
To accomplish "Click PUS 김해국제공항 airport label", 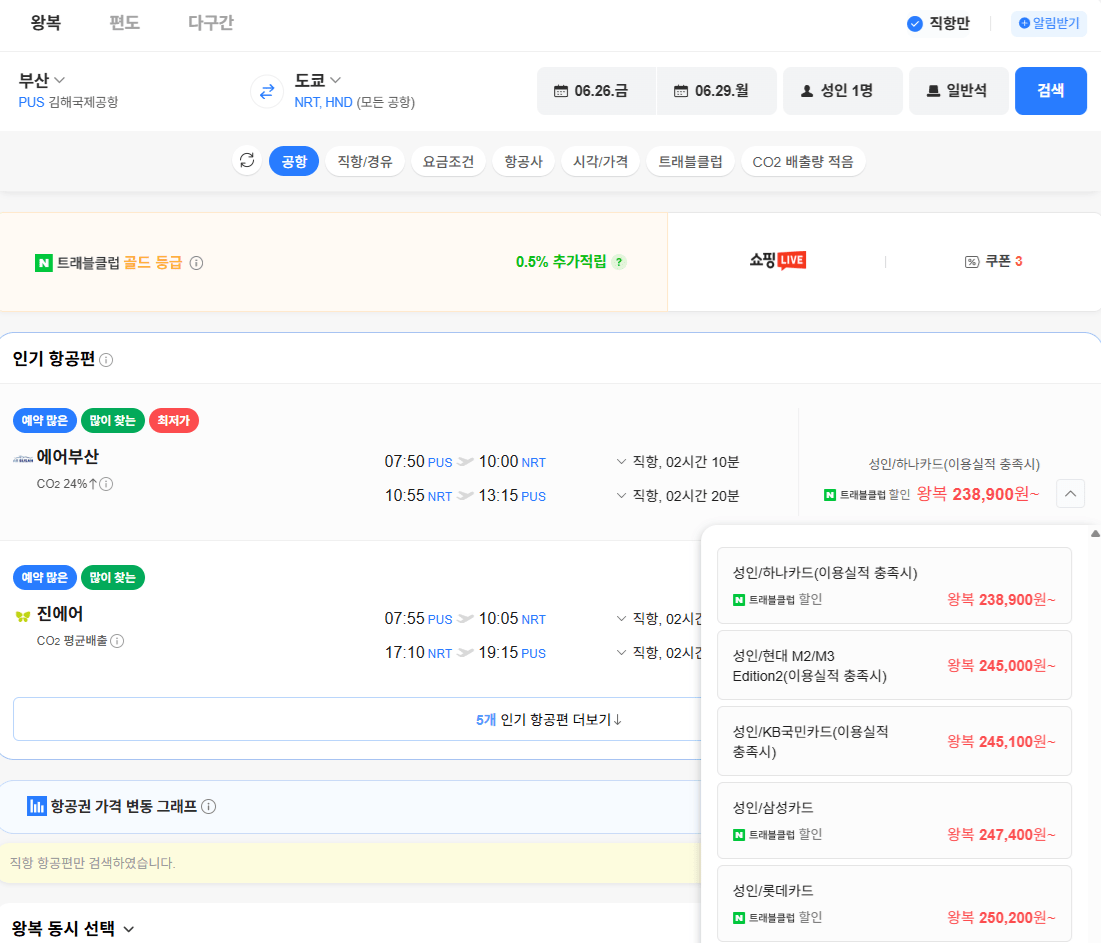I will [68, 103].
